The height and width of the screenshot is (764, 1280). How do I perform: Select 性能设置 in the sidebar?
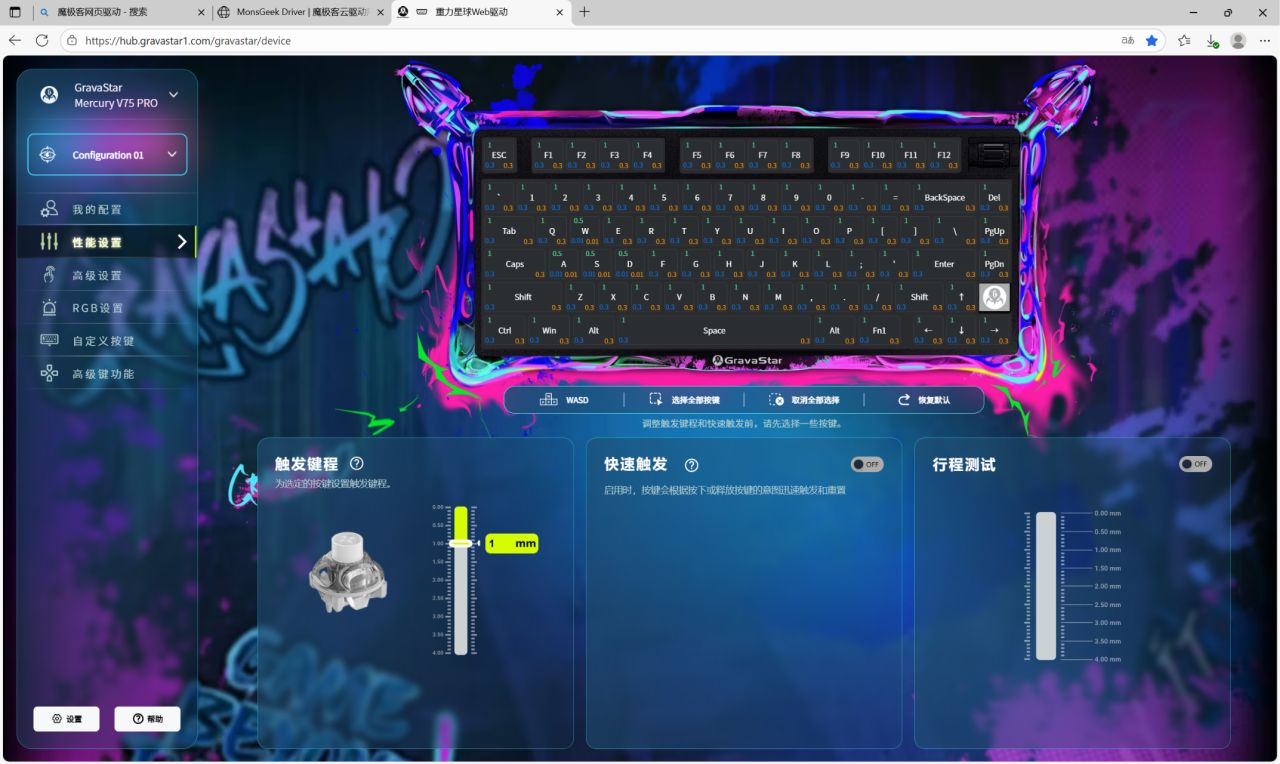click(107, 242)
